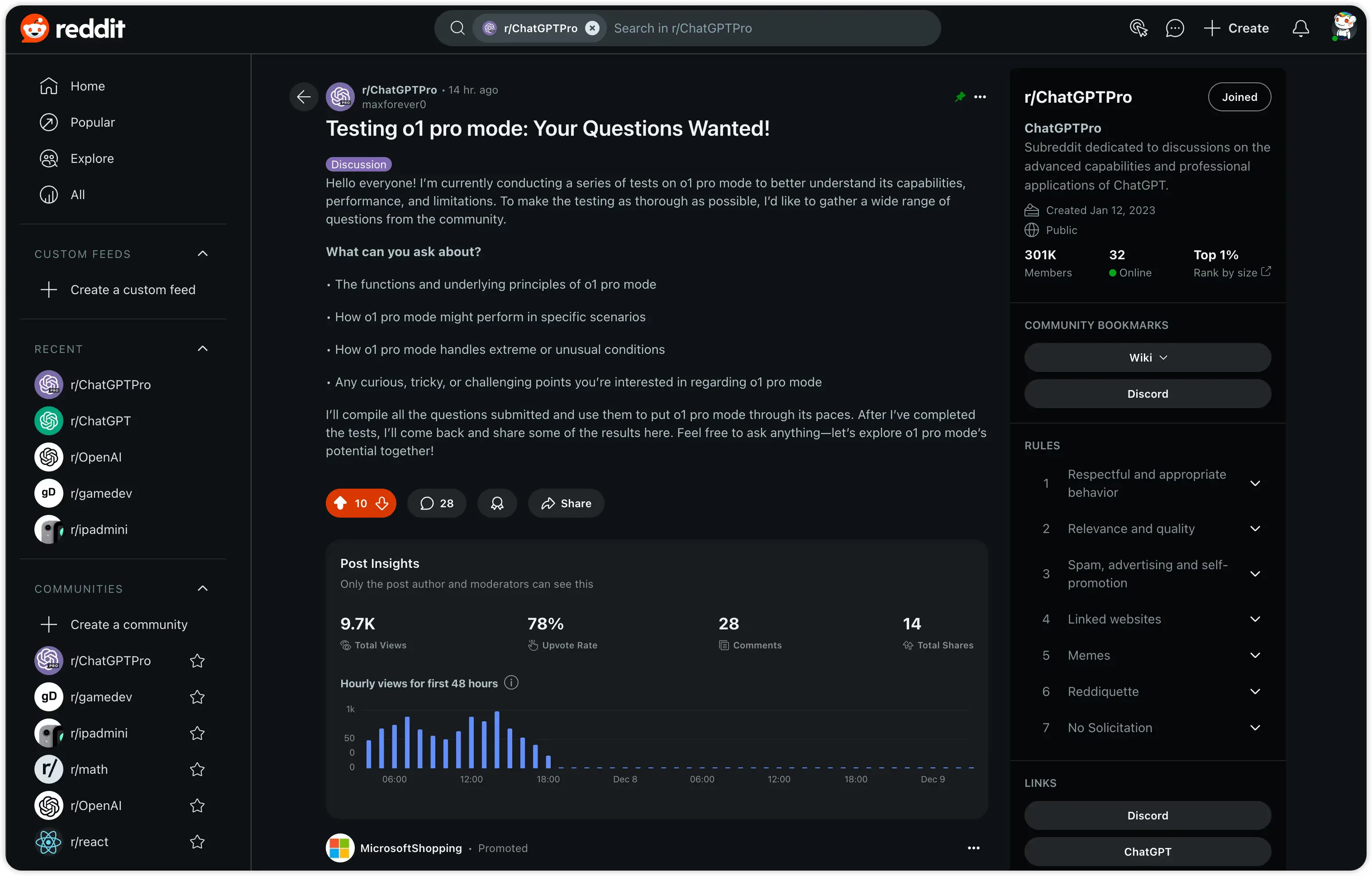
Task: Expand the Memes rule
Action: 1255,655
